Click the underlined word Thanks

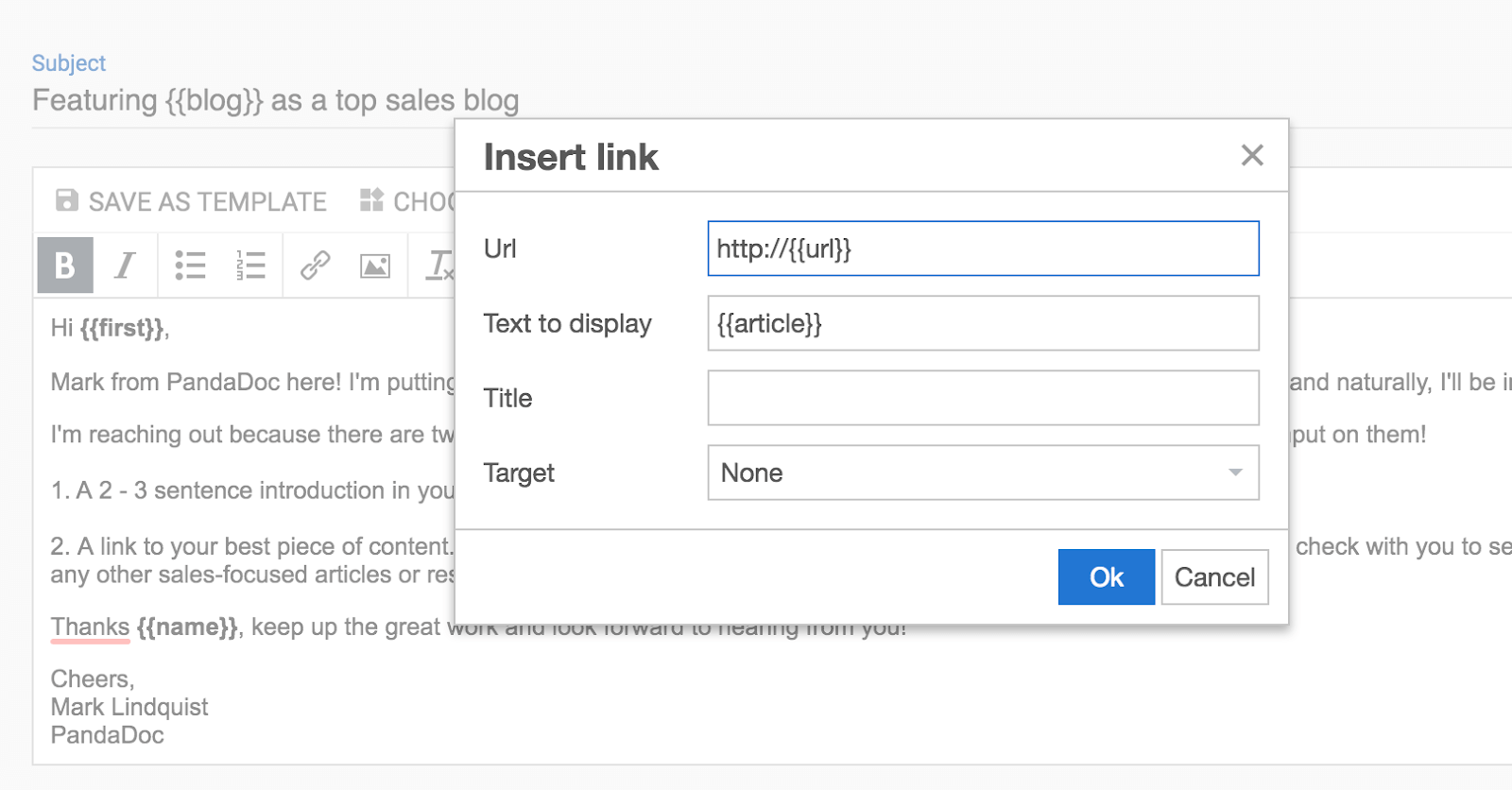(x=90, y=627)
